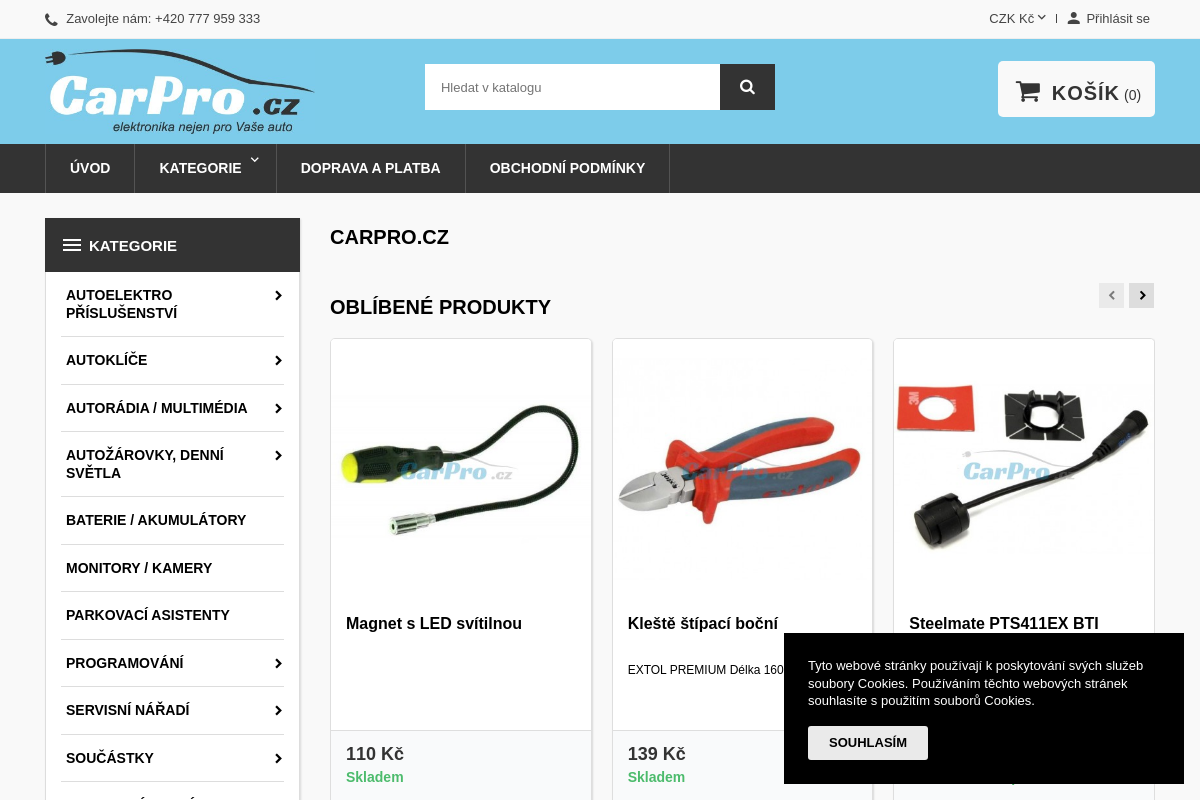This screenshot has height=800, width=1200.
Task: Click the hamburger icon beside Kategorie heading
Action: 72,245
